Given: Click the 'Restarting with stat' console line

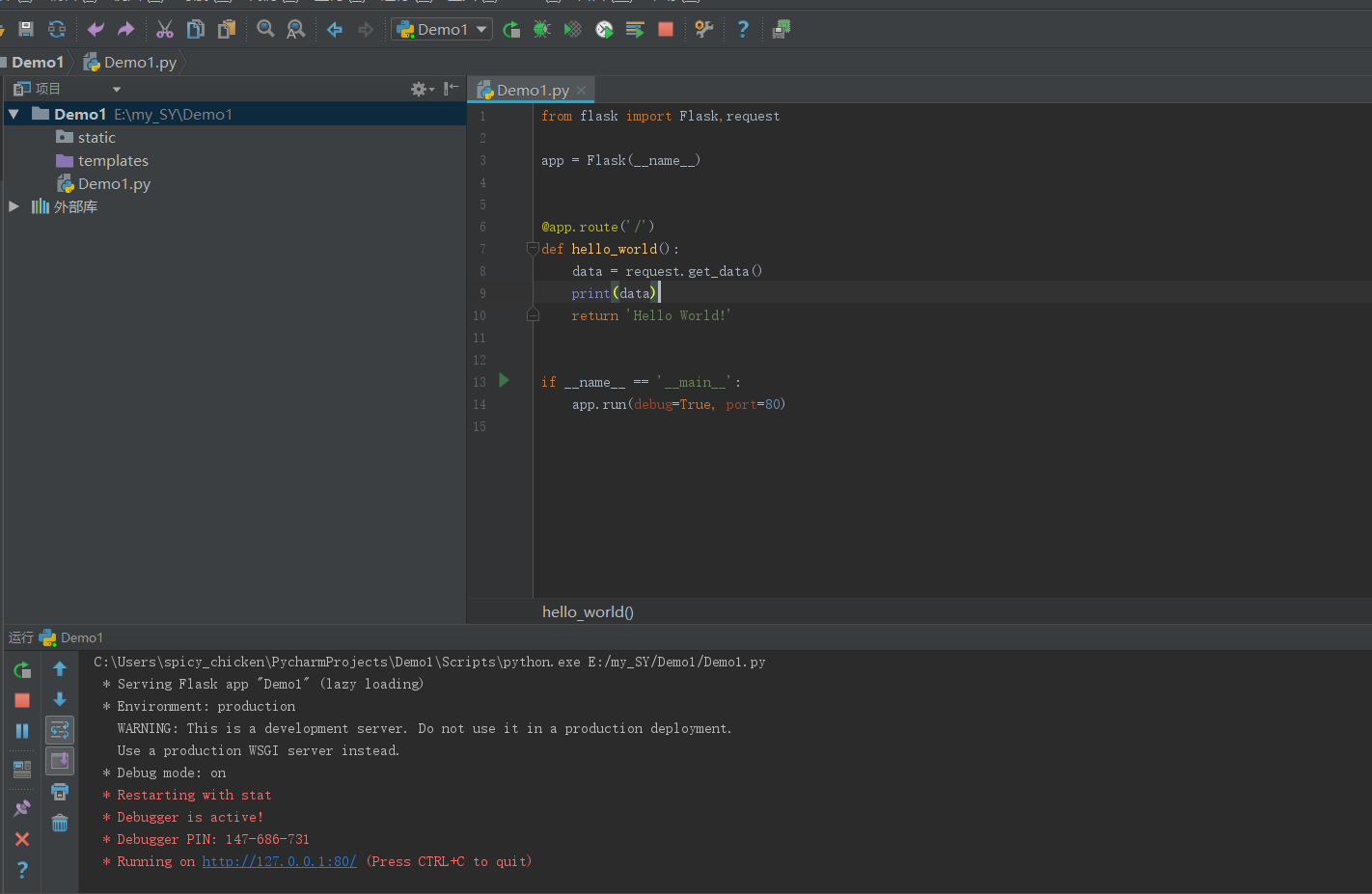Looking at the screenshot, I should click(x=187, y=795).
